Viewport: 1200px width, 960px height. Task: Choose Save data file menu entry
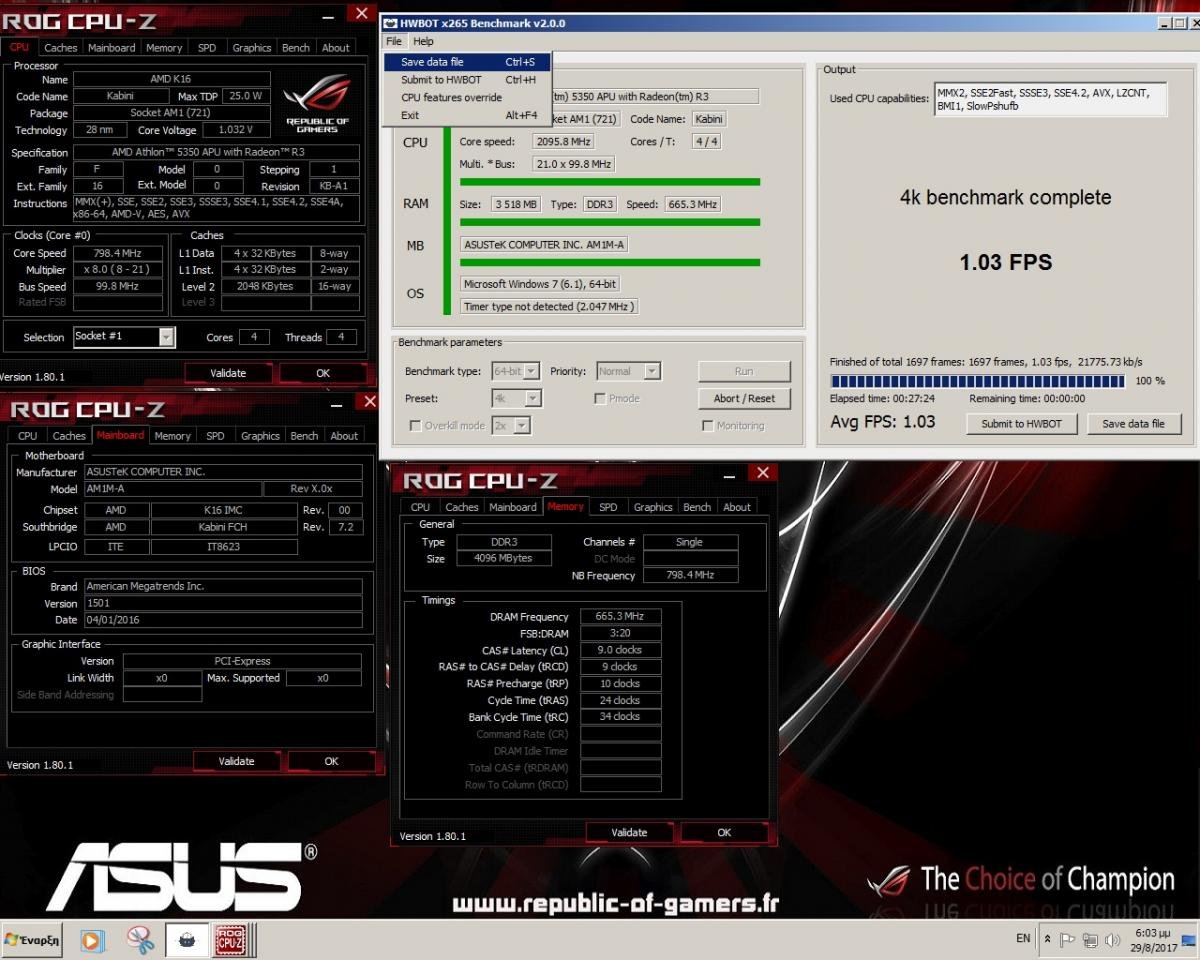(x=466, y=62)
